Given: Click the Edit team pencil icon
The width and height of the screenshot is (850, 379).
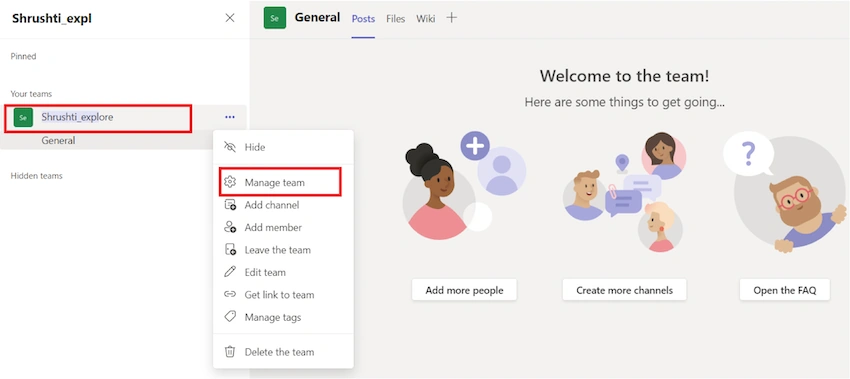Looking at the screenshot, I should coord(230,272).
